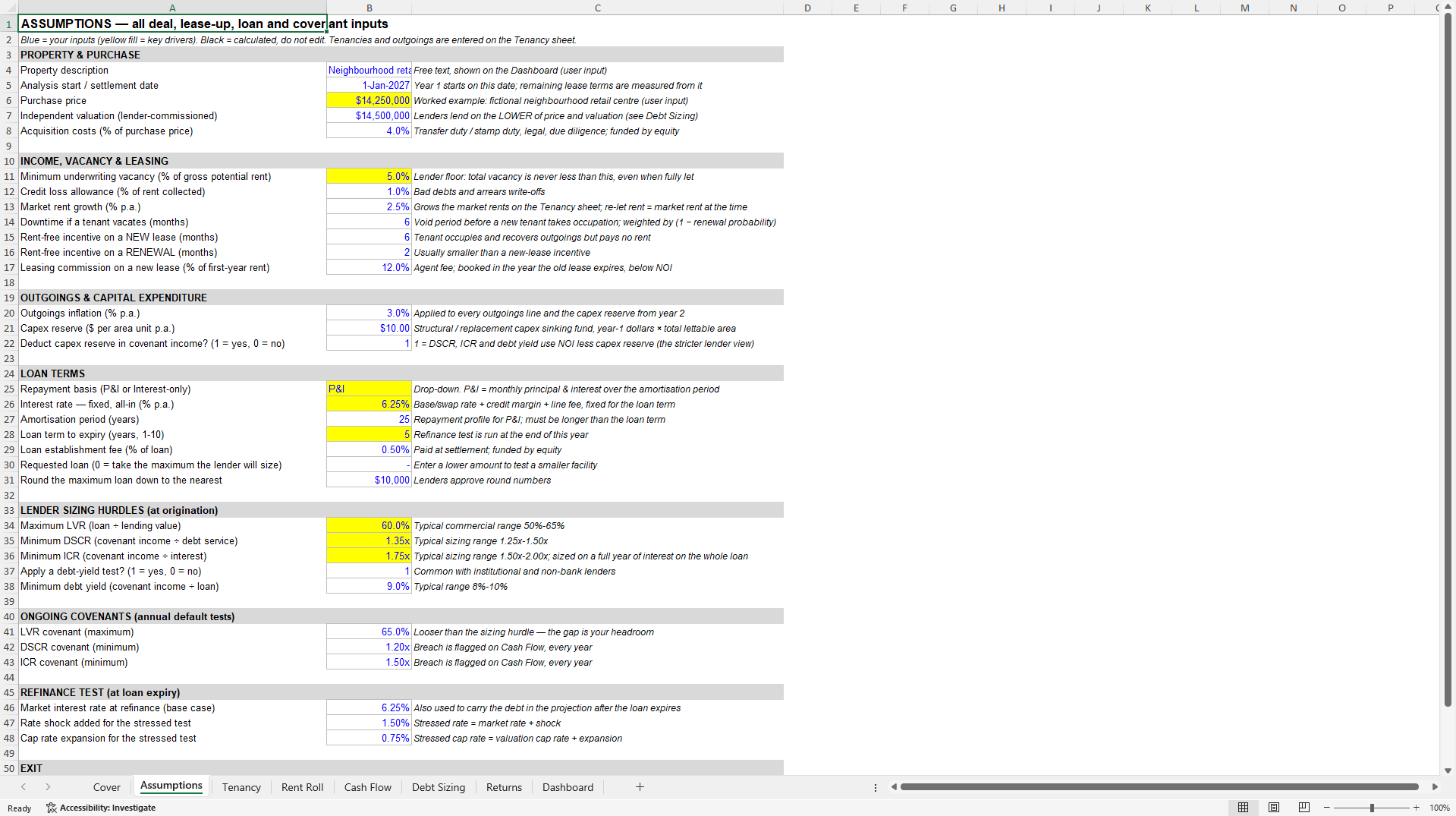Click the tab bar options dots

click(876, 788)
